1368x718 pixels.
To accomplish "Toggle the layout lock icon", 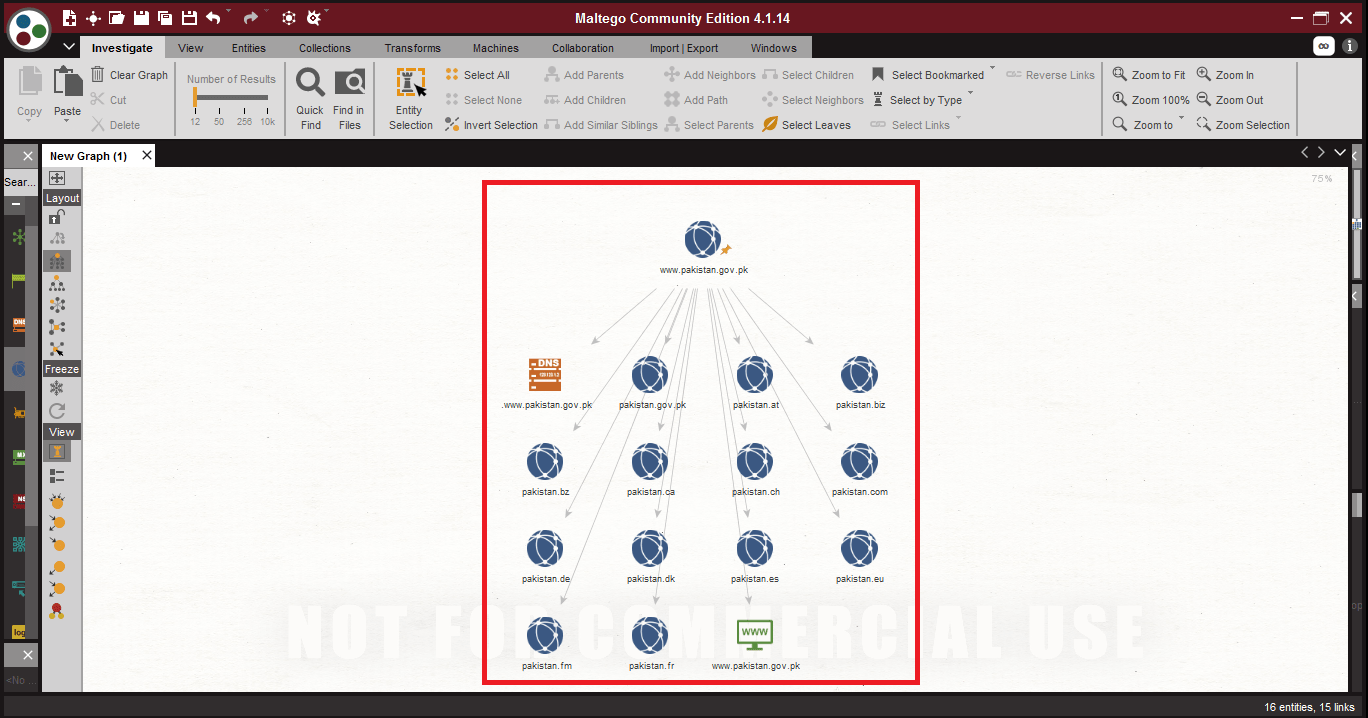I will (x=57, y=217).
